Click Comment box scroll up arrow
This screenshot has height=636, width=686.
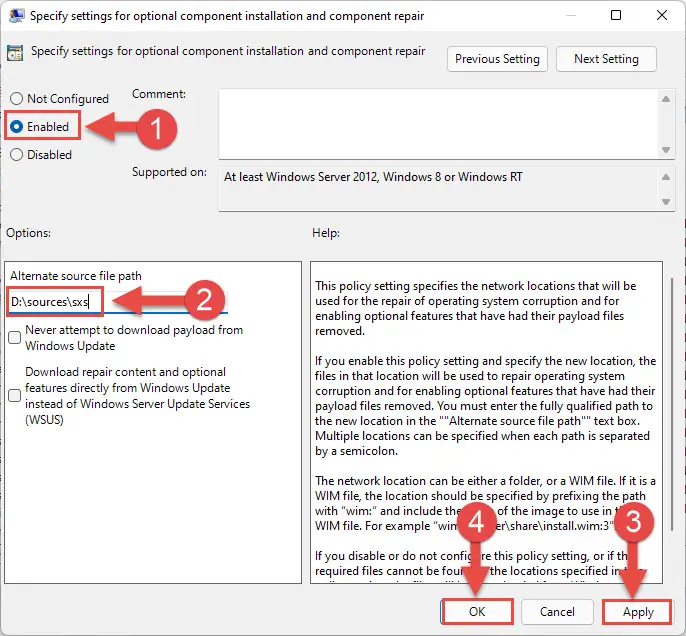(x=666, y=99)
